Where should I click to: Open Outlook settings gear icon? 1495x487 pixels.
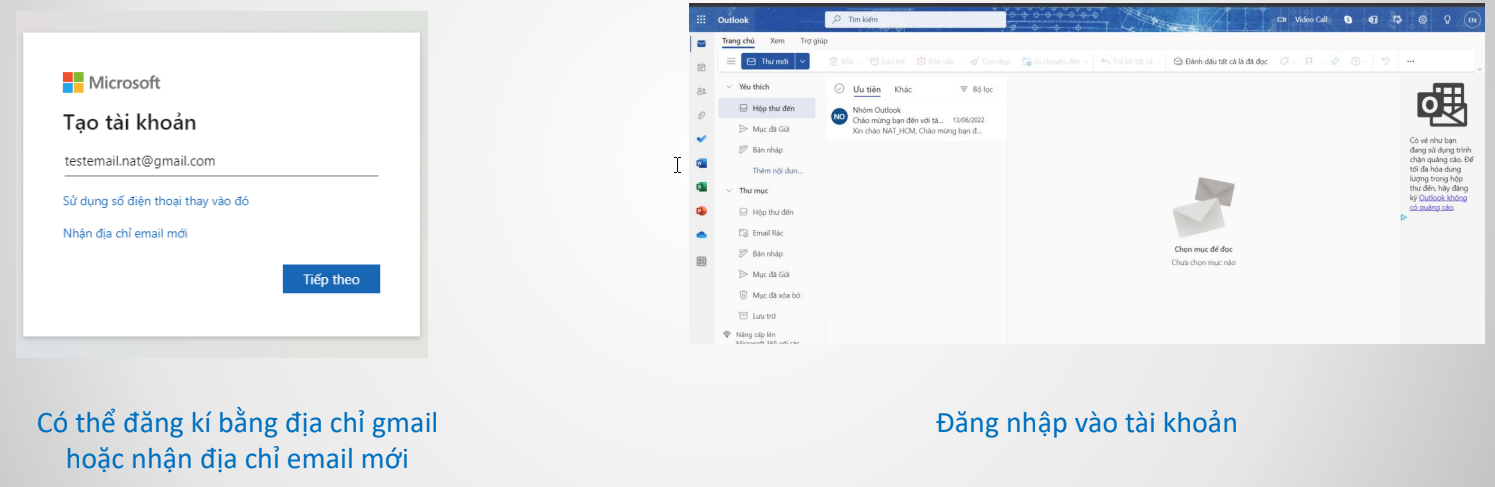pyautogui.click(x=1422, y=20)
